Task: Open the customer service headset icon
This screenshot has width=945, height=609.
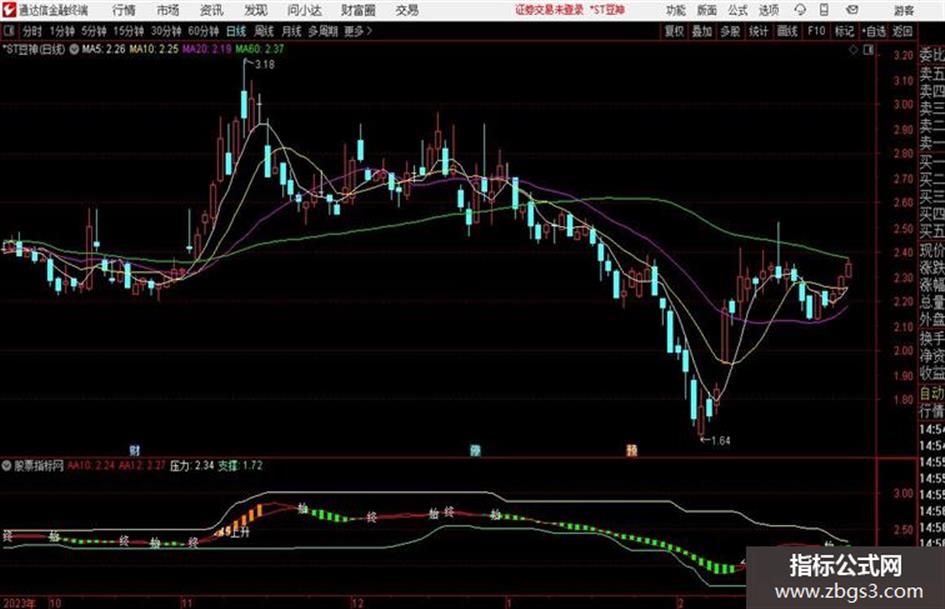Action: pyautogui.click(x=800, y=10)
